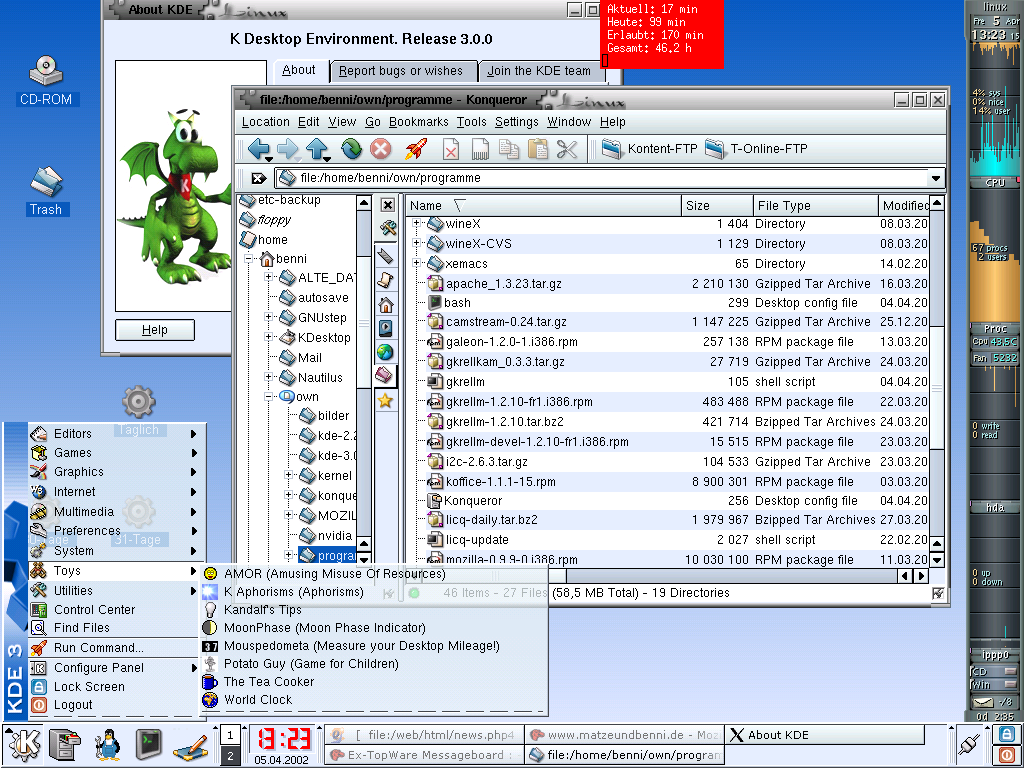Collapse the own folder in tree
Viewport: 1024px width, 768px height.
pos(268,396)
